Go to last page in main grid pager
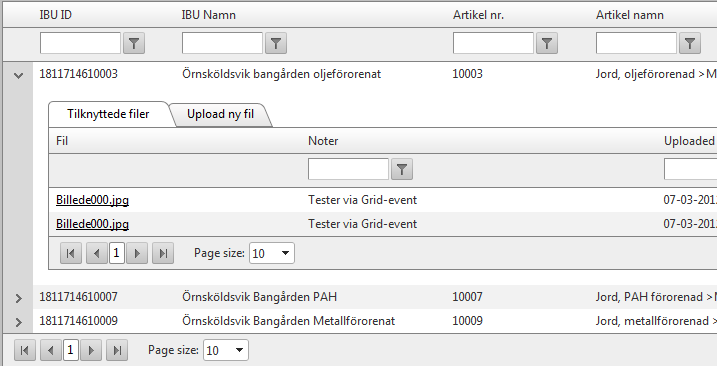717x366 pixels. (x=117, y=350)
